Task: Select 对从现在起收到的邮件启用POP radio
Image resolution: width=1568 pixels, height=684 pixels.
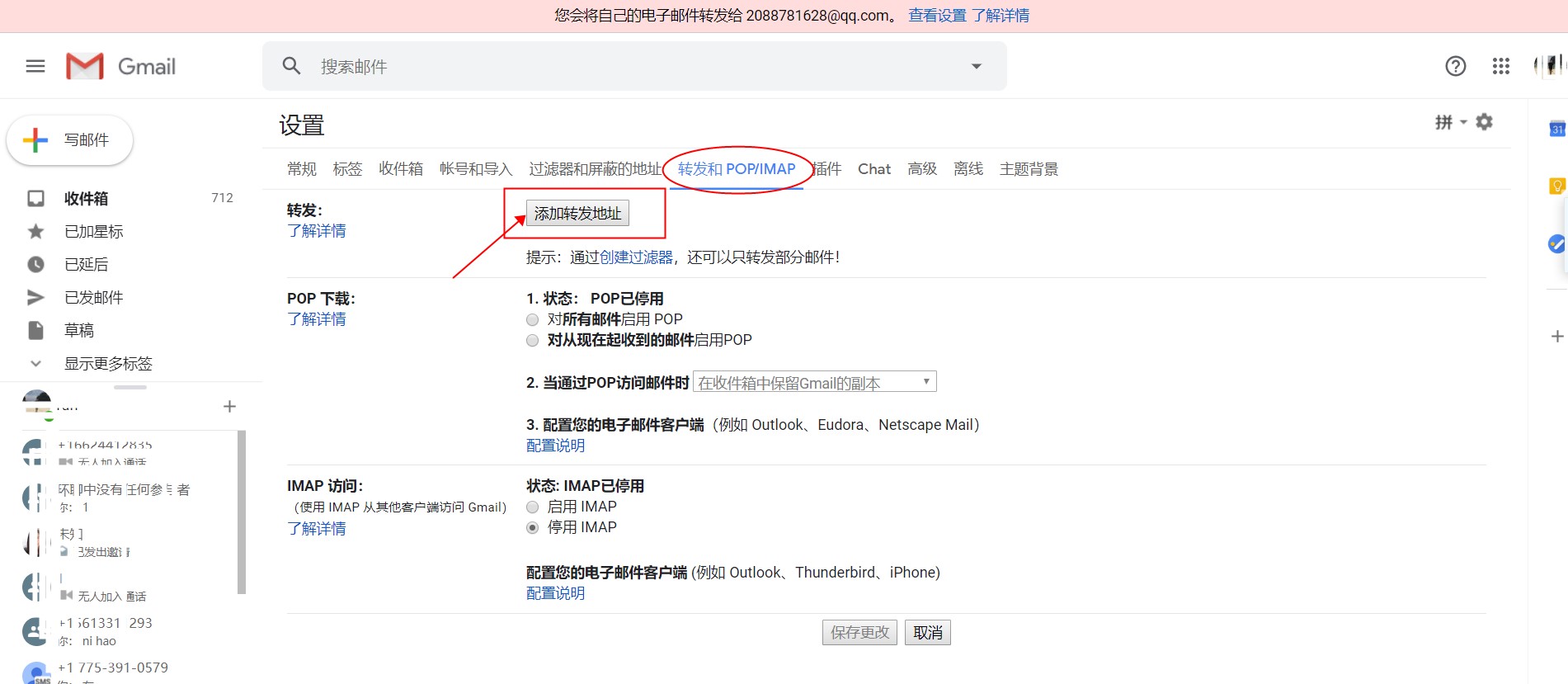Action: [x=532, y=340]
